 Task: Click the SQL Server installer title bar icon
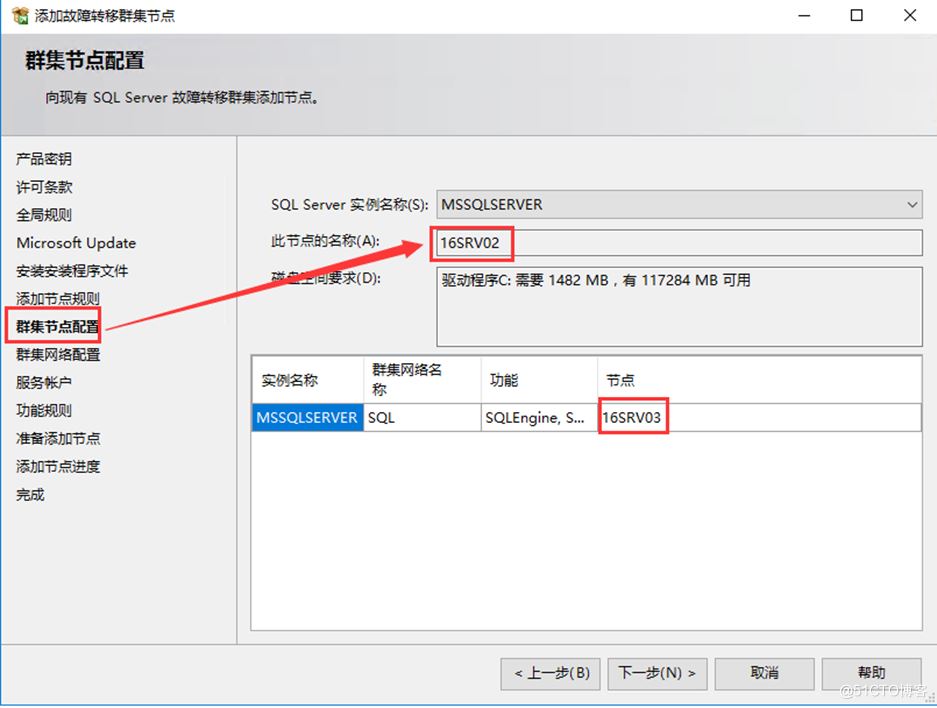pos(18,15)
